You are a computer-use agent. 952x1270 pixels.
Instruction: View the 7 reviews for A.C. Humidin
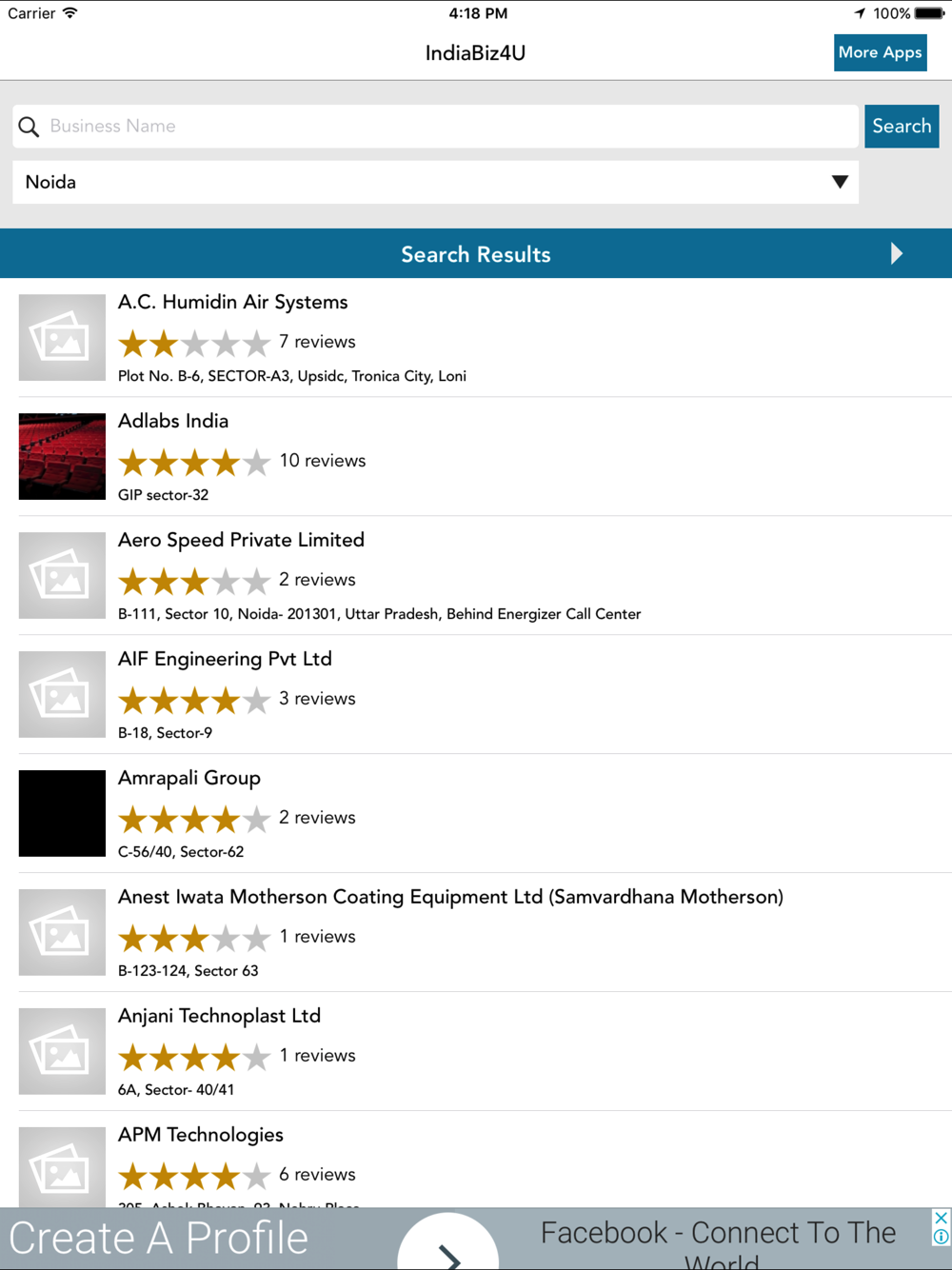click(x=317, y=342)
